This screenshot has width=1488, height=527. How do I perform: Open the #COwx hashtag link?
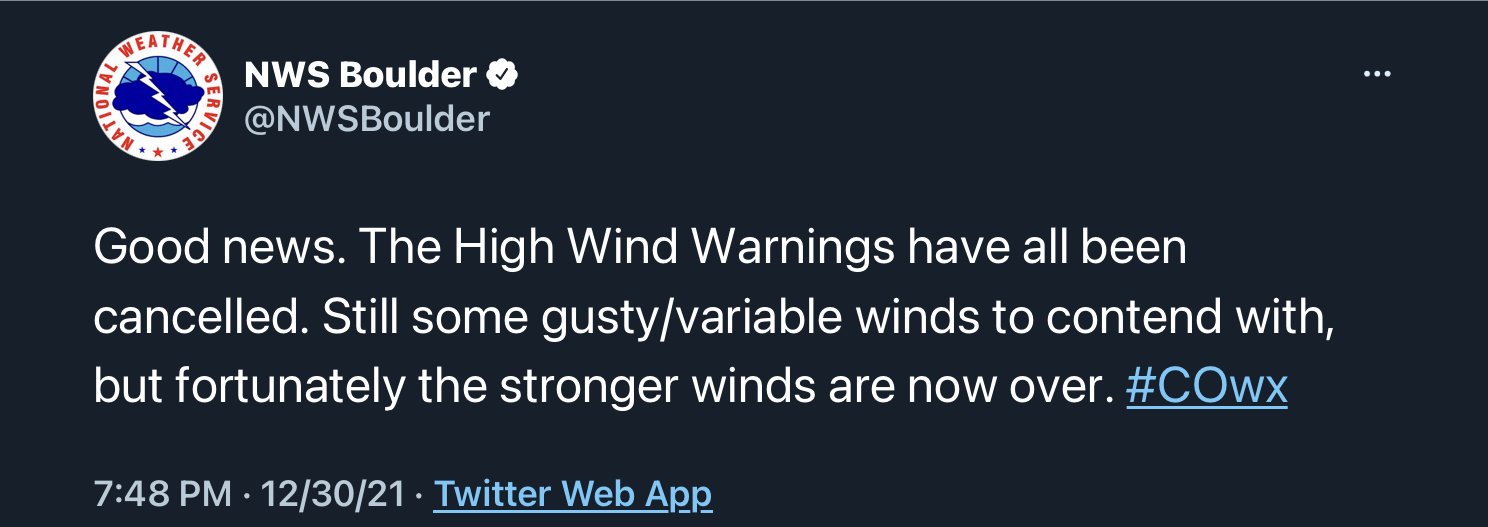[1206, 387]
